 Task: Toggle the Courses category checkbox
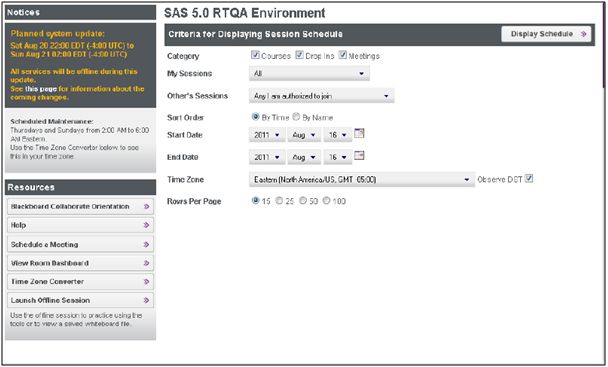coord(255,55)
